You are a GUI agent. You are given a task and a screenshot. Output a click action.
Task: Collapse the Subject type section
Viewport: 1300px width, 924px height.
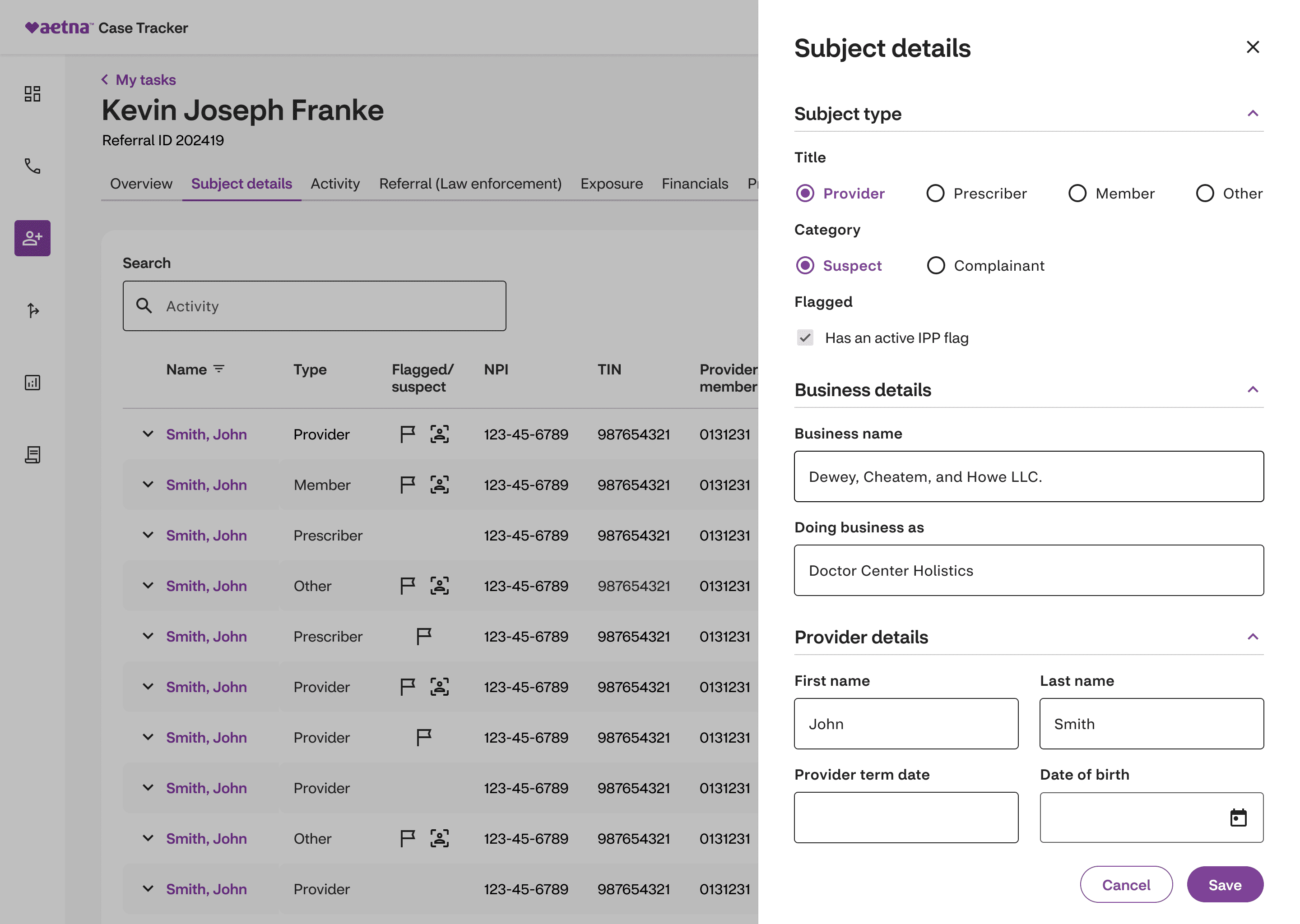[1252, 114]
